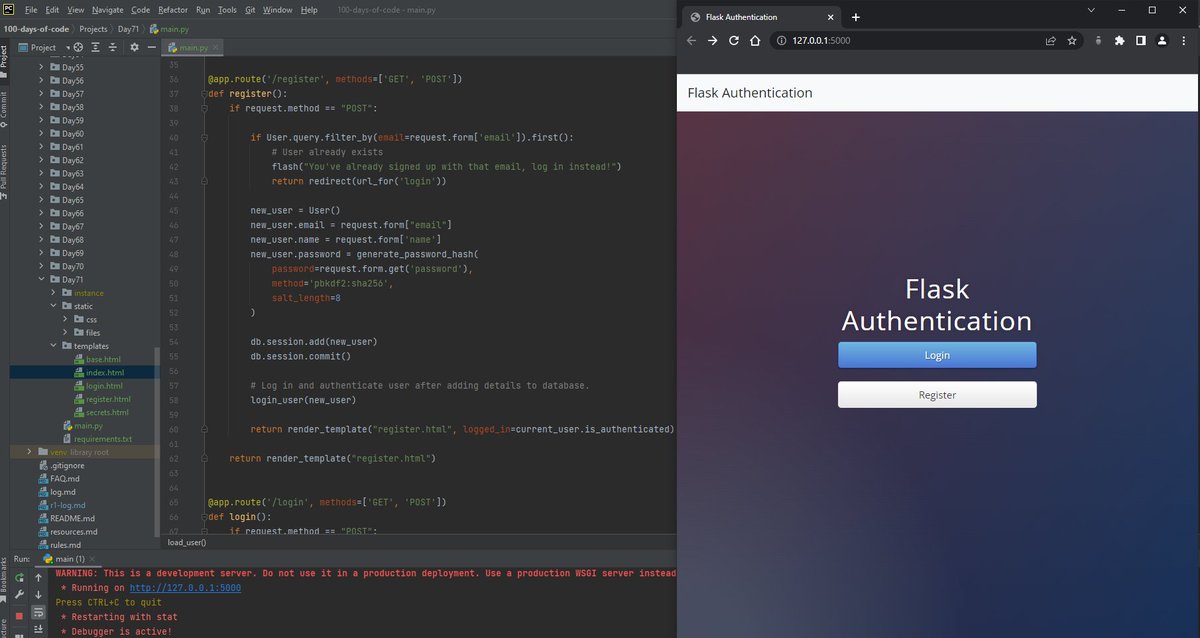Open Chrome profile avatar icon
Screen dimensions: 1200x638
1161,41
